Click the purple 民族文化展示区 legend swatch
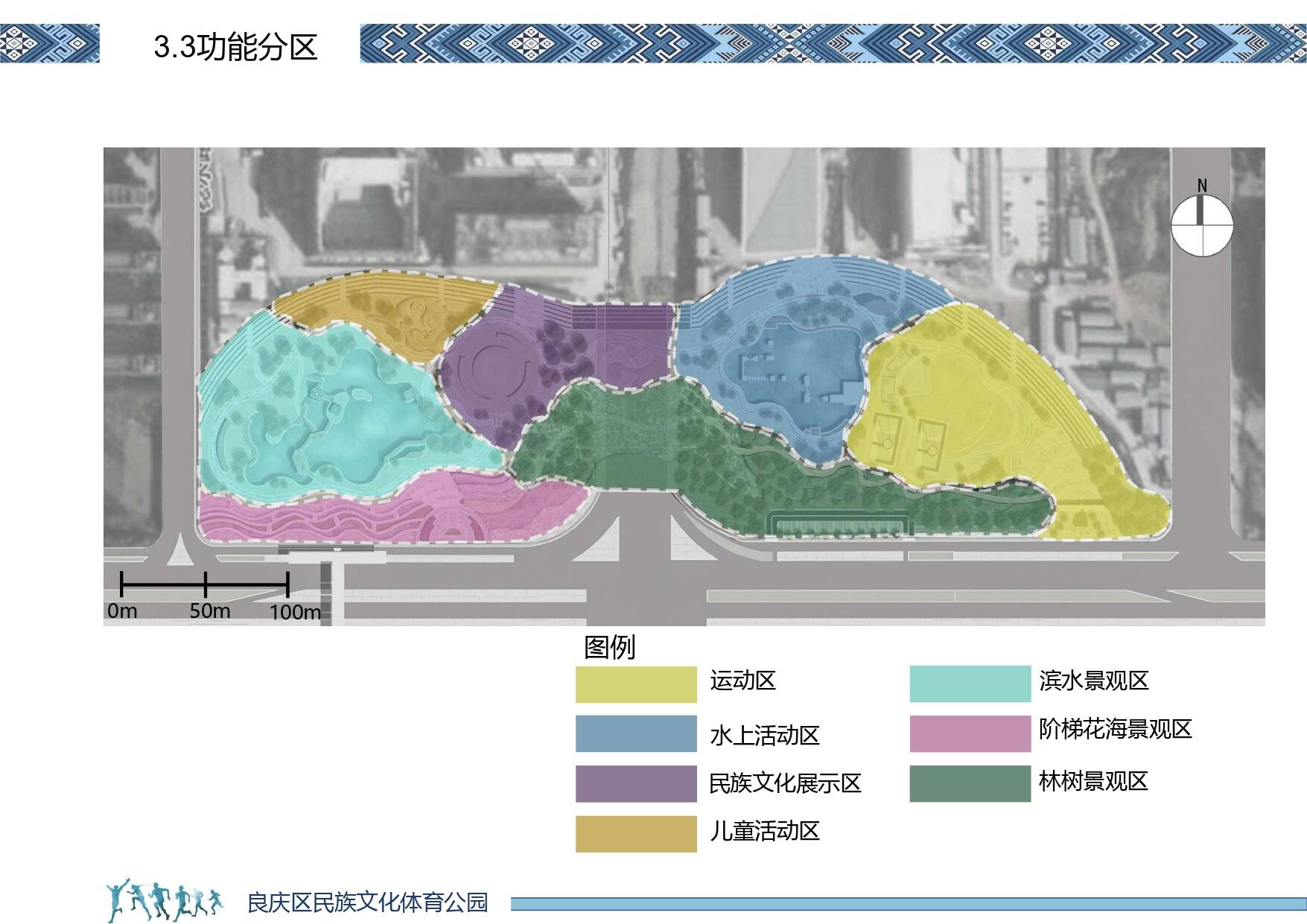Viewport: 1307px width, 924px height. (x=636, y=784)
